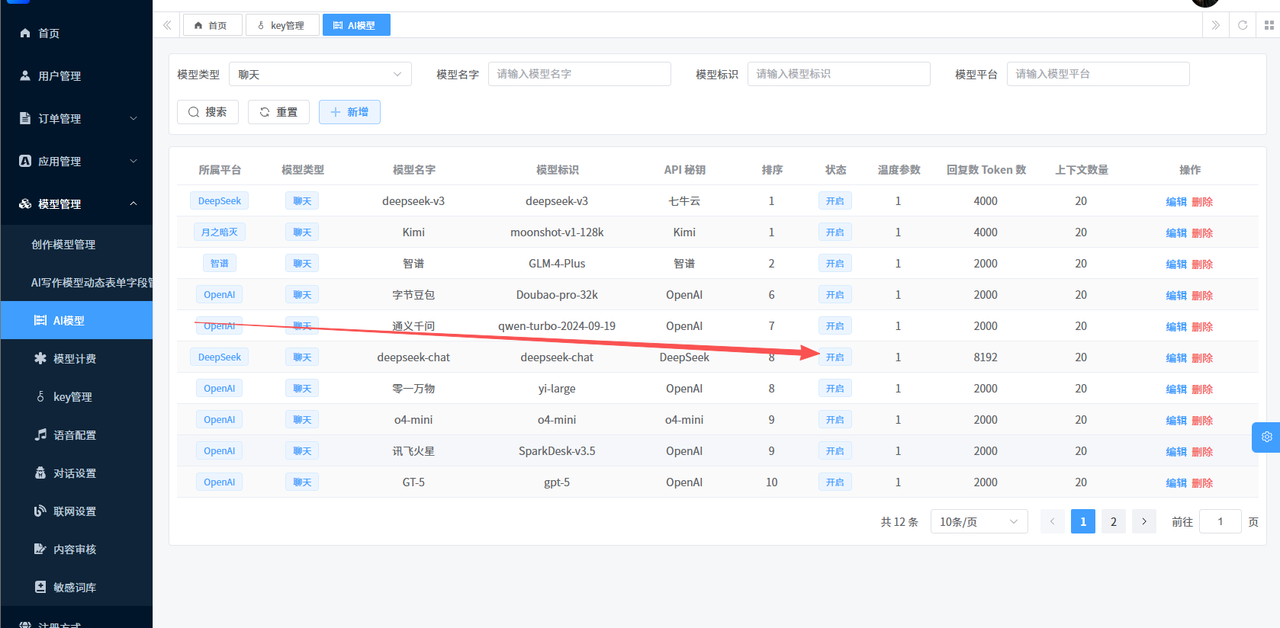Open the 模型类型 dropdown showing 聊天
This screenshot has height=628, width=1280.
click(319, 74)
